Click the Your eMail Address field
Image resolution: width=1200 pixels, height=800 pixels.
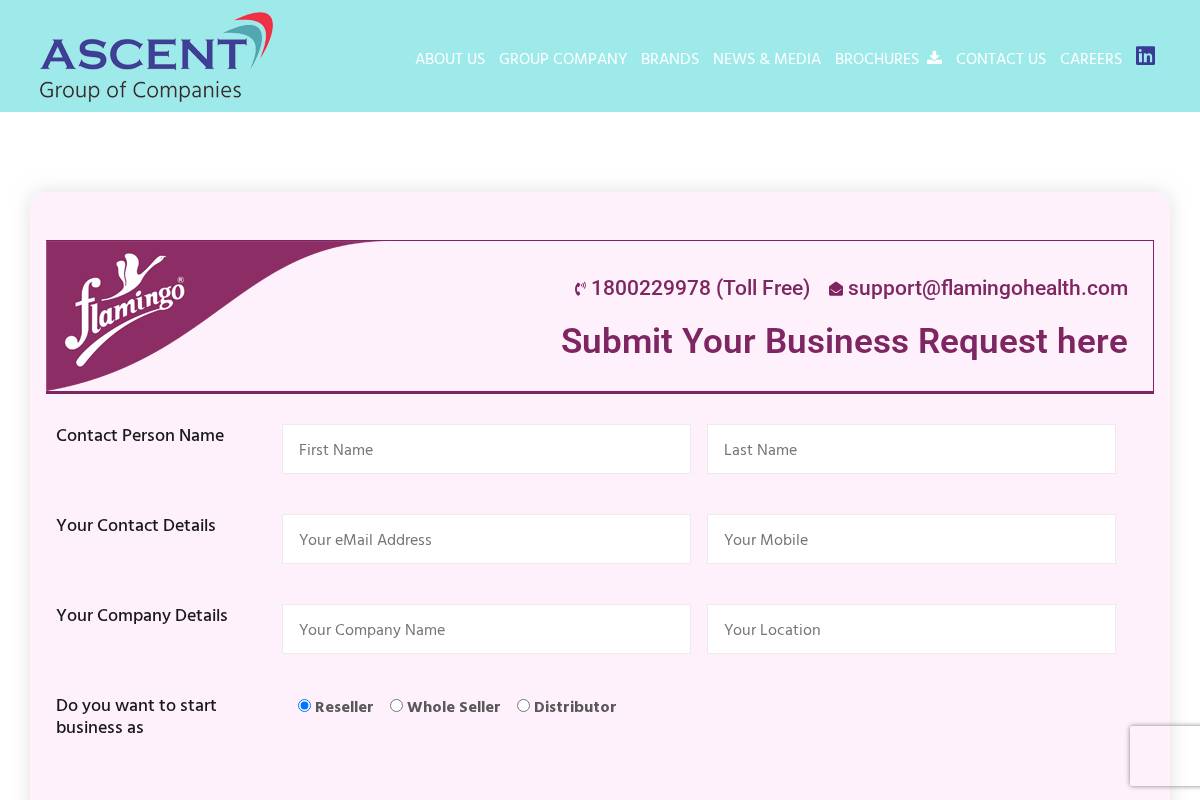(x=486, y=539)
